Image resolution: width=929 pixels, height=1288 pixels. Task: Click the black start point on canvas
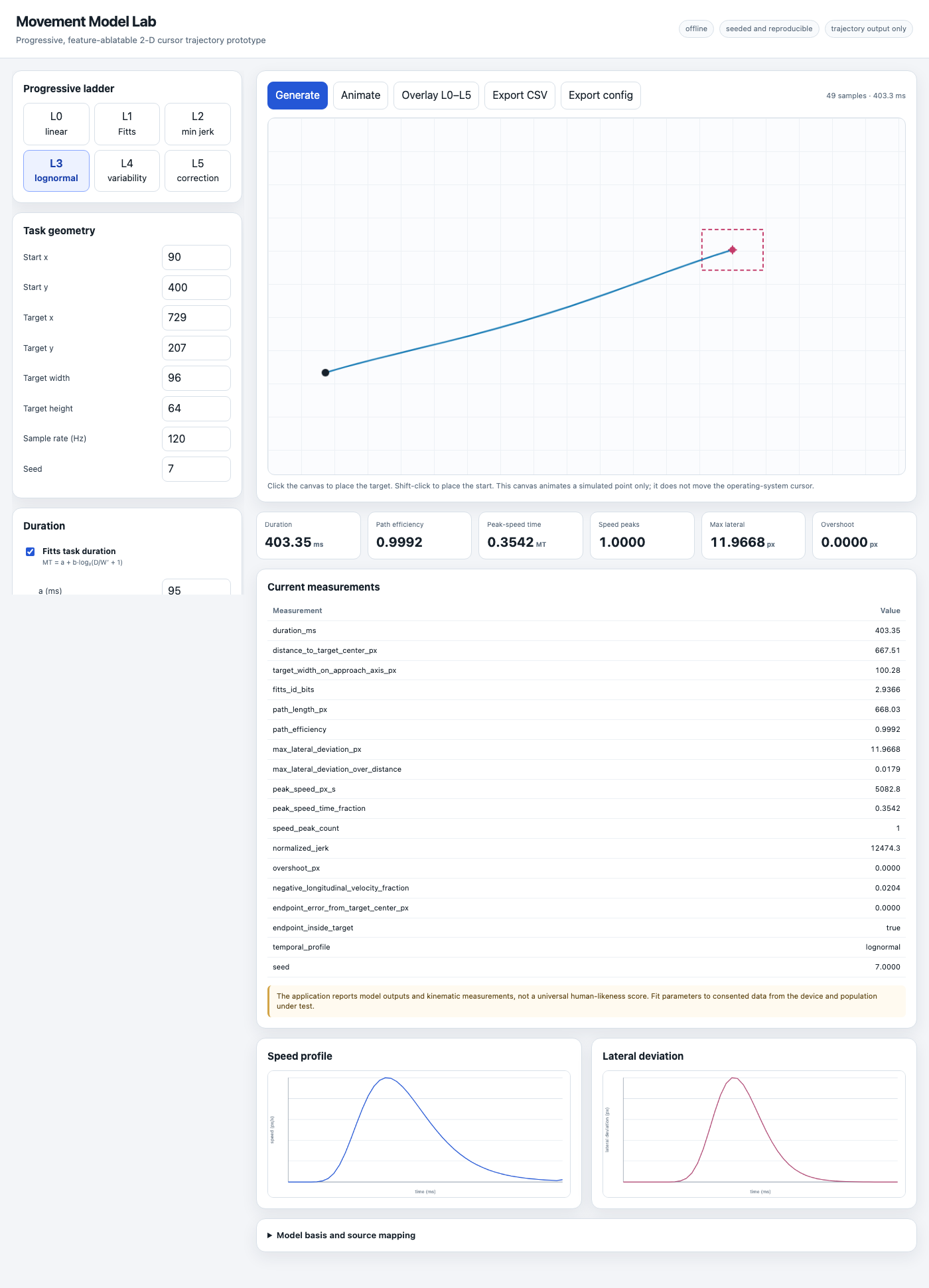click(325, 373)
